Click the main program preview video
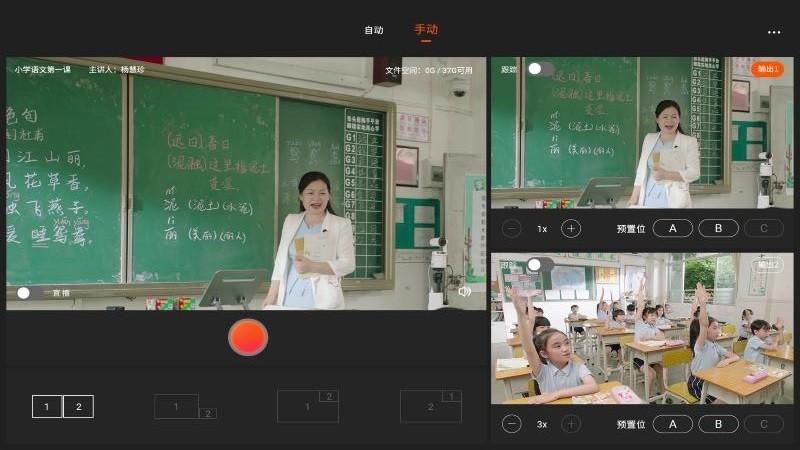 tap(246, 183)
